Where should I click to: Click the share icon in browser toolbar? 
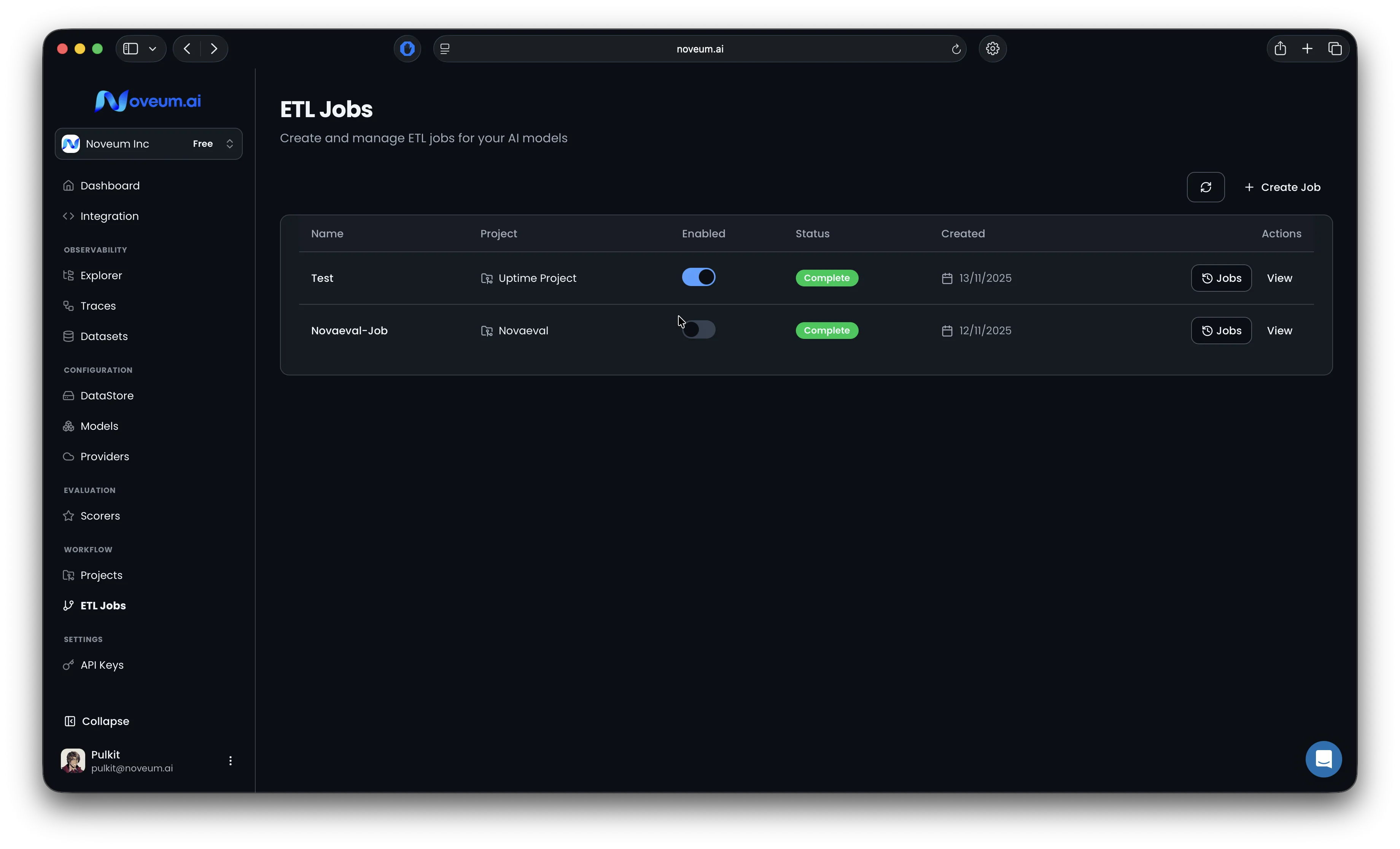pos(1279,49)
